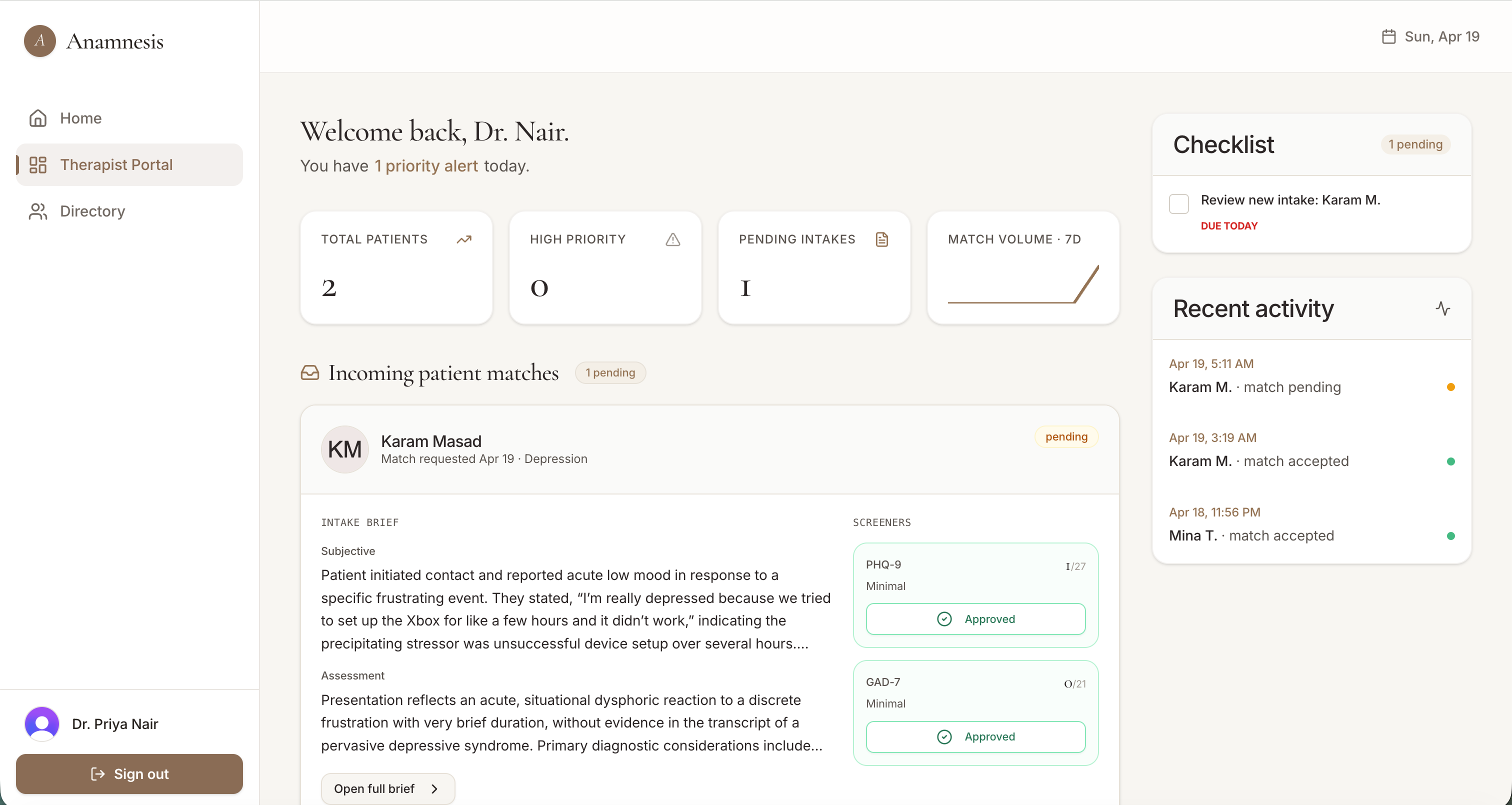The height and width of the screenshot is (805, 1512).
Task: Go to Home in the sidebar
Action: click(x=80, y=118)
